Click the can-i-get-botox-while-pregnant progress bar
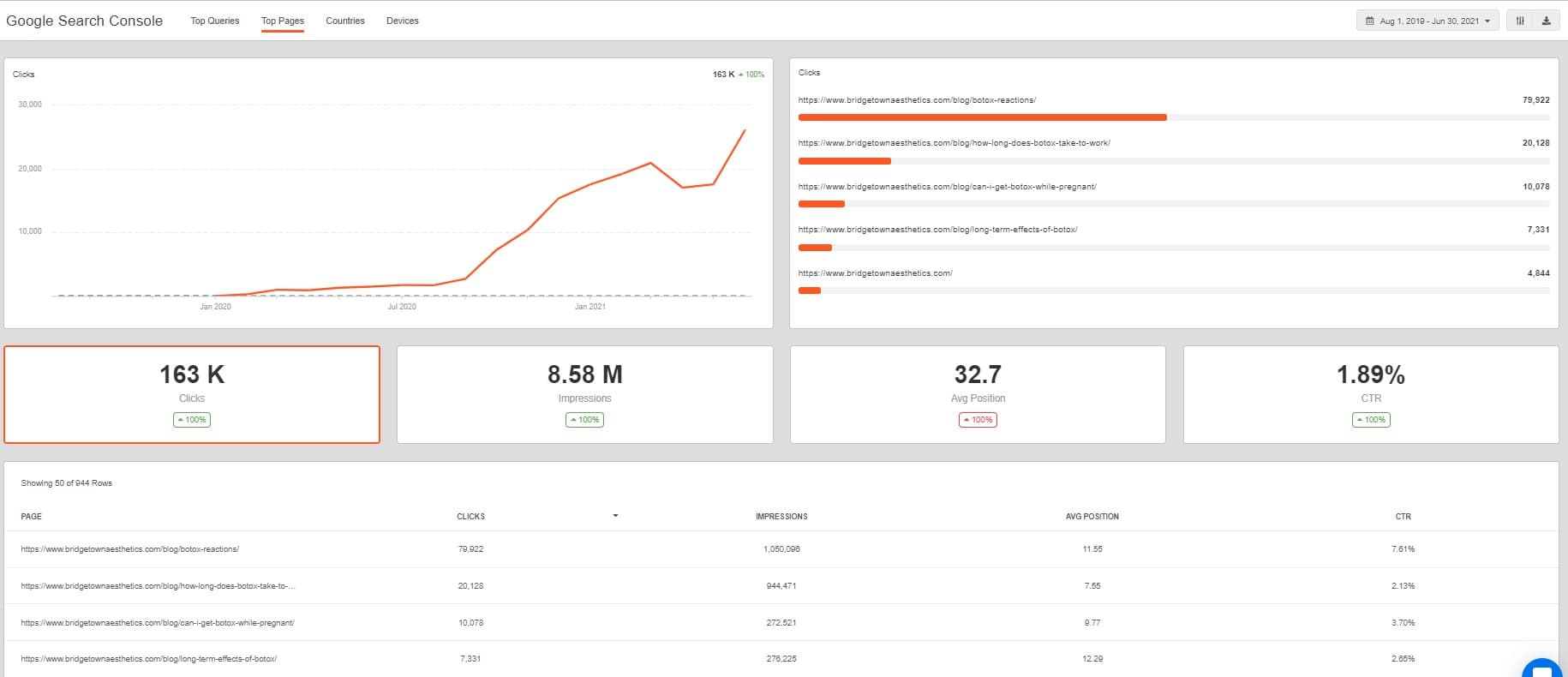 [821, 204]
